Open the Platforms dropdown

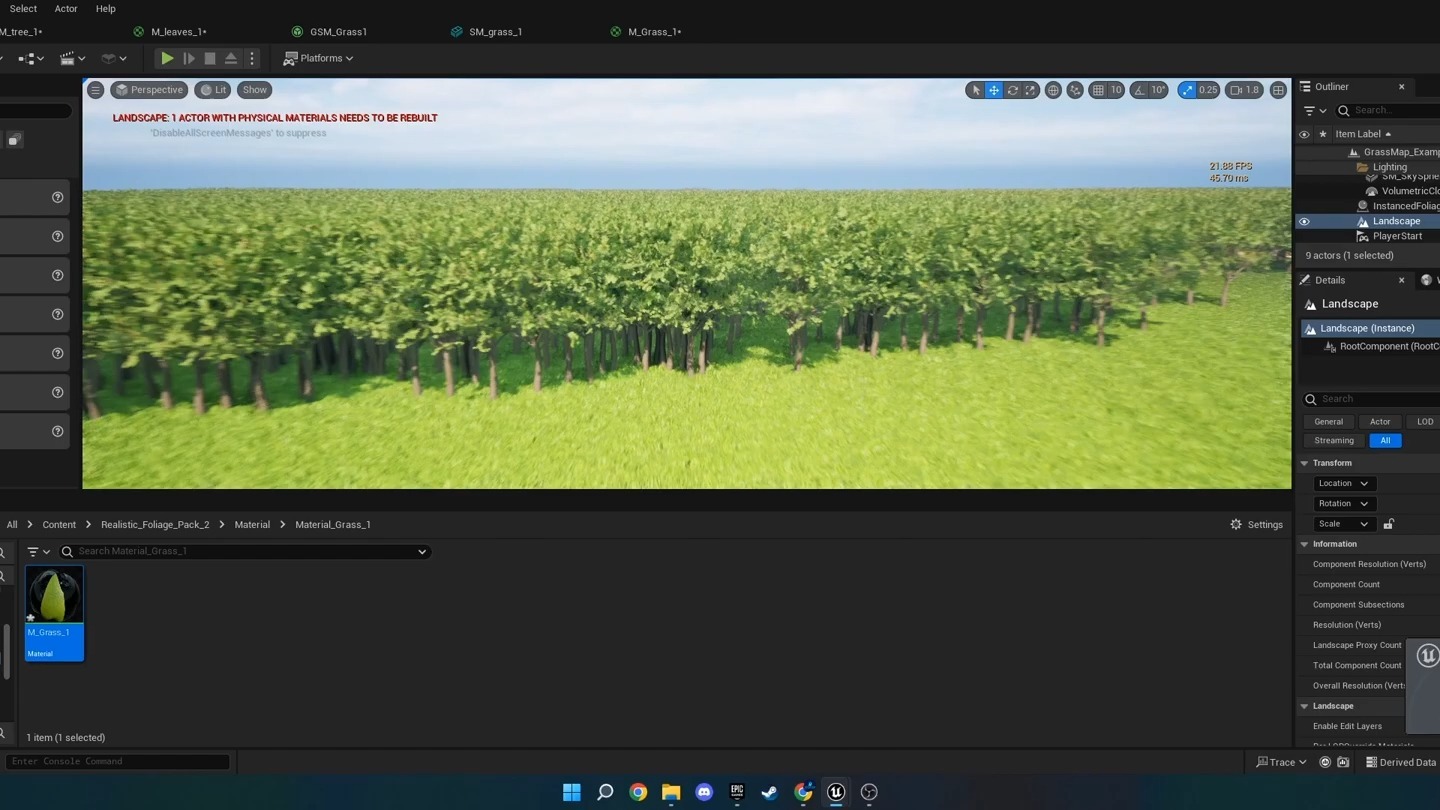319,58
